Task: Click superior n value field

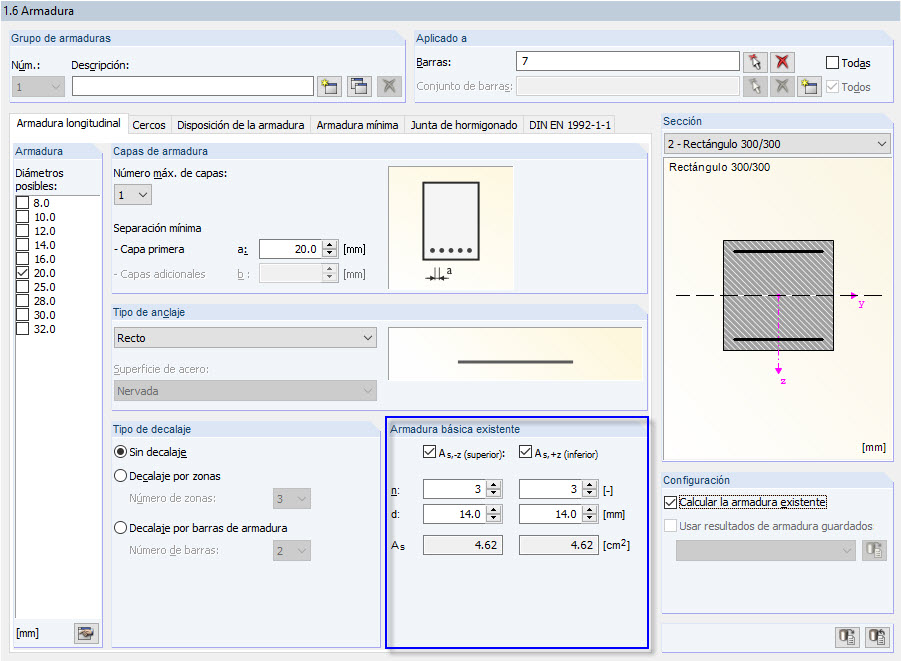Action: 455,489
